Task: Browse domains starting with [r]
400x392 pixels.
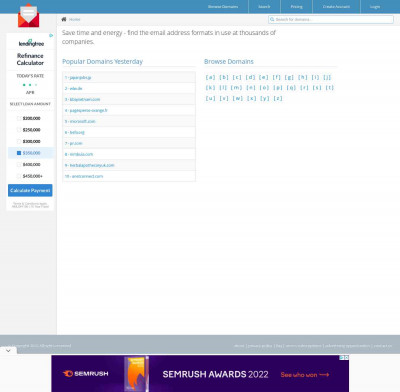Action: click(304, 88)
